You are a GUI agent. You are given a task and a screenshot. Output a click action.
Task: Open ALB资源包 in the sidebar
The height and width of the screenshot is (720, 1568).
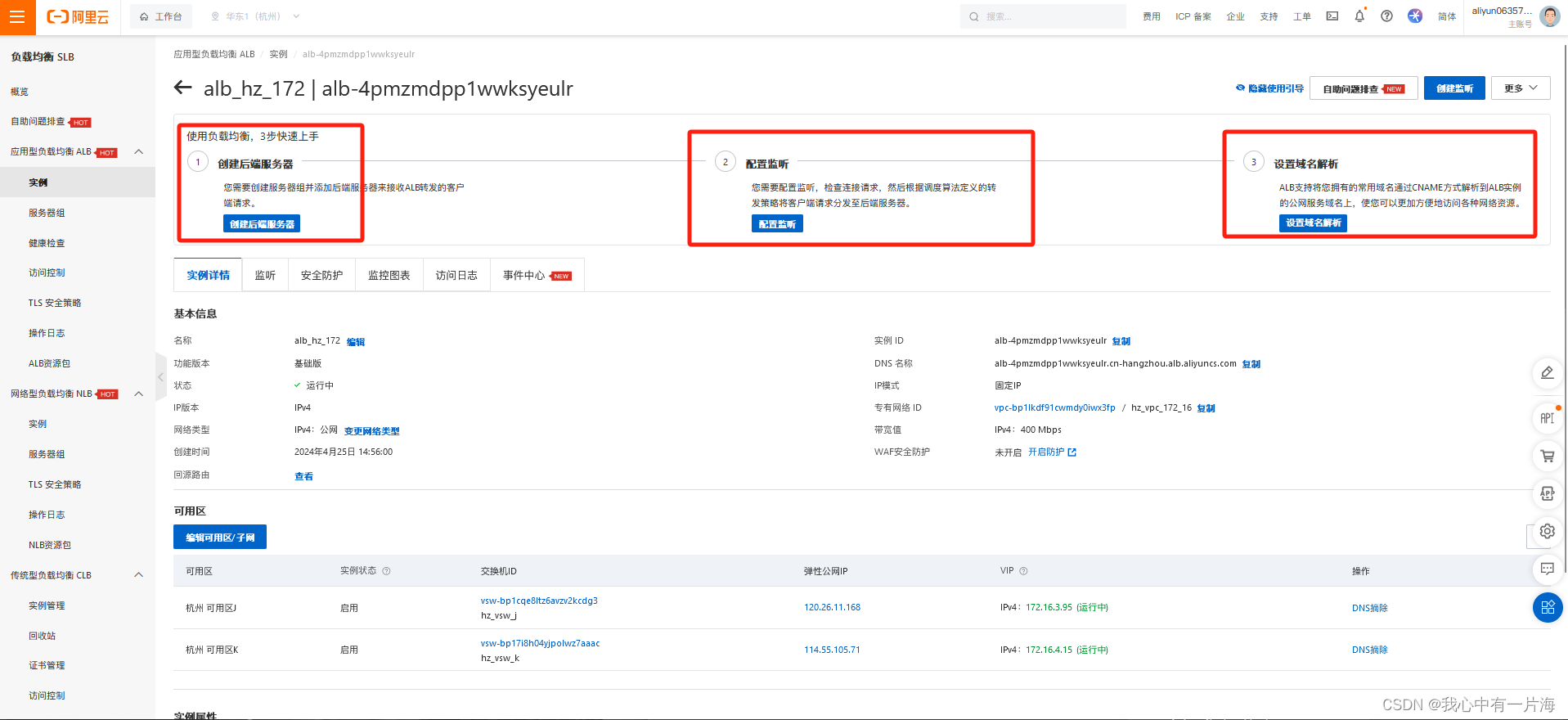[50, 363]
